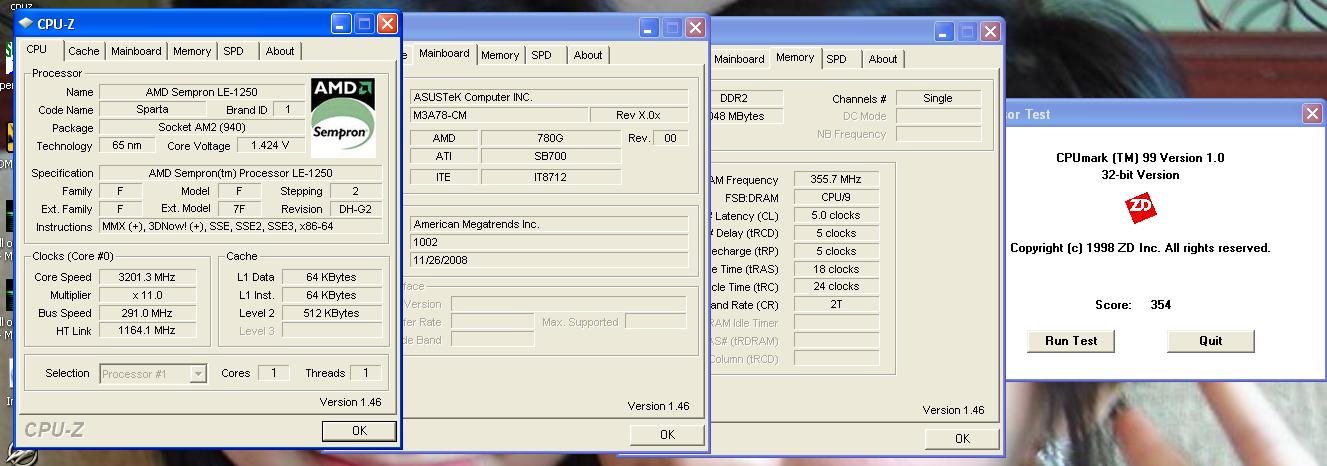The width and height of the screenshot is (1327, 466).
Task: Open Mainboard tab in front CPU-Z window
Action: [136, 51]
